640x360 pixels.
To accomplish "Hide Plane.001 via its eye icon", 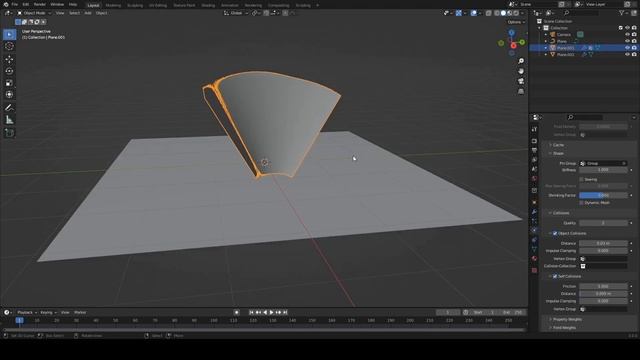I will [627, 48].
